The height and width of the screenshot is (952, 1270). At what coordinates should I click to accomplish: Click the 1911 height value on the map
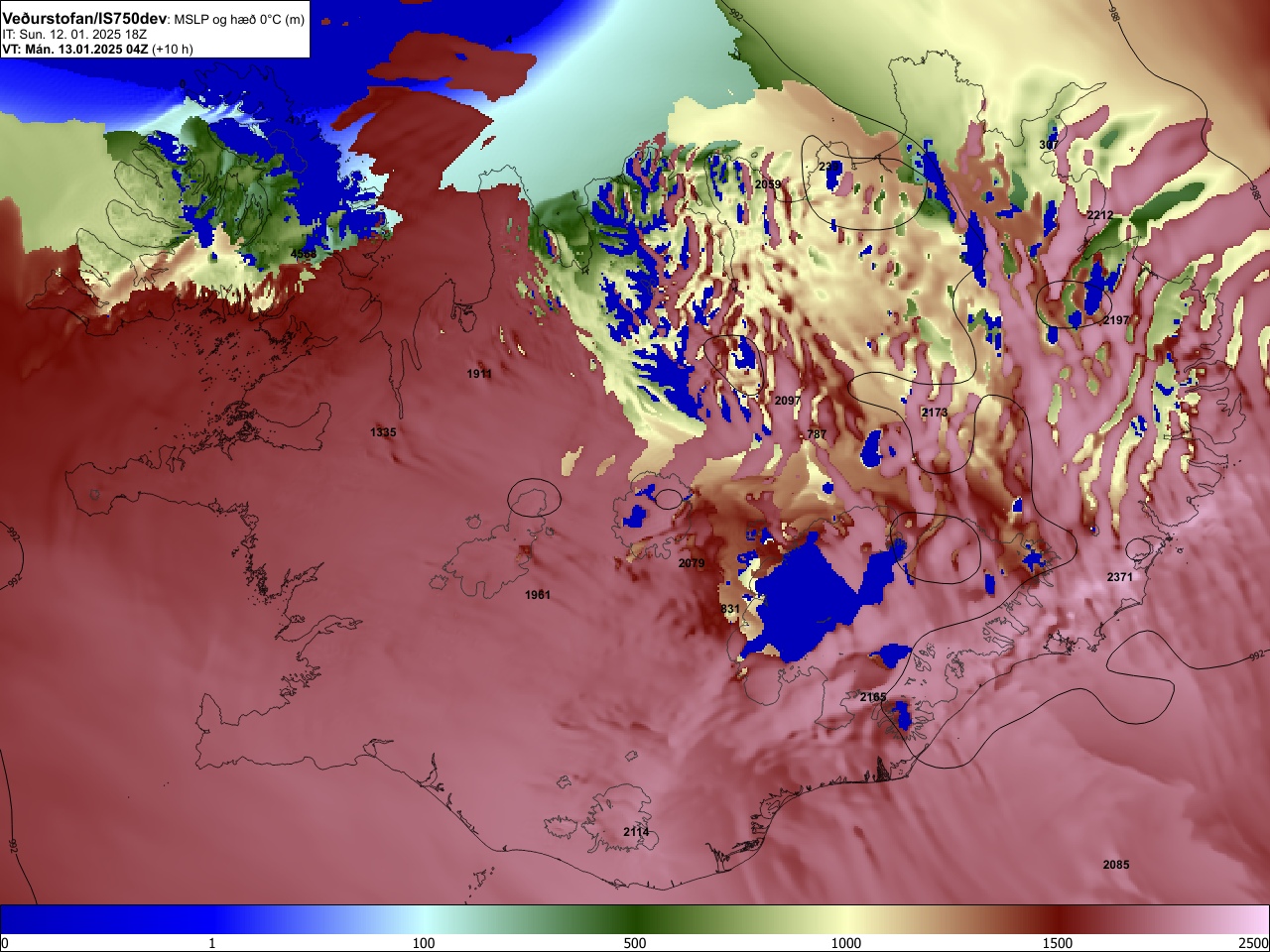pyautogui.click(x=479, y=374)
